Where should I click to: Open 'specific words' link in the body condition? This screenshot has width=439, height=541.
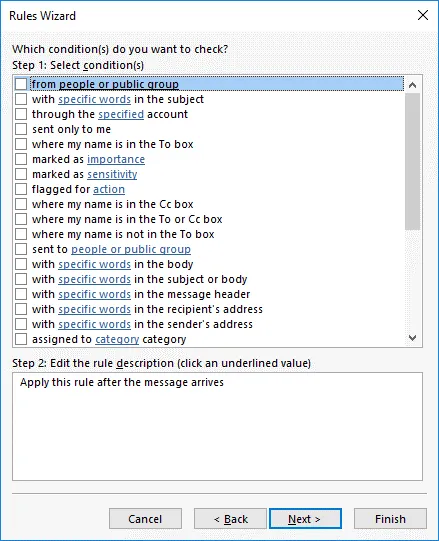[94, 264]
